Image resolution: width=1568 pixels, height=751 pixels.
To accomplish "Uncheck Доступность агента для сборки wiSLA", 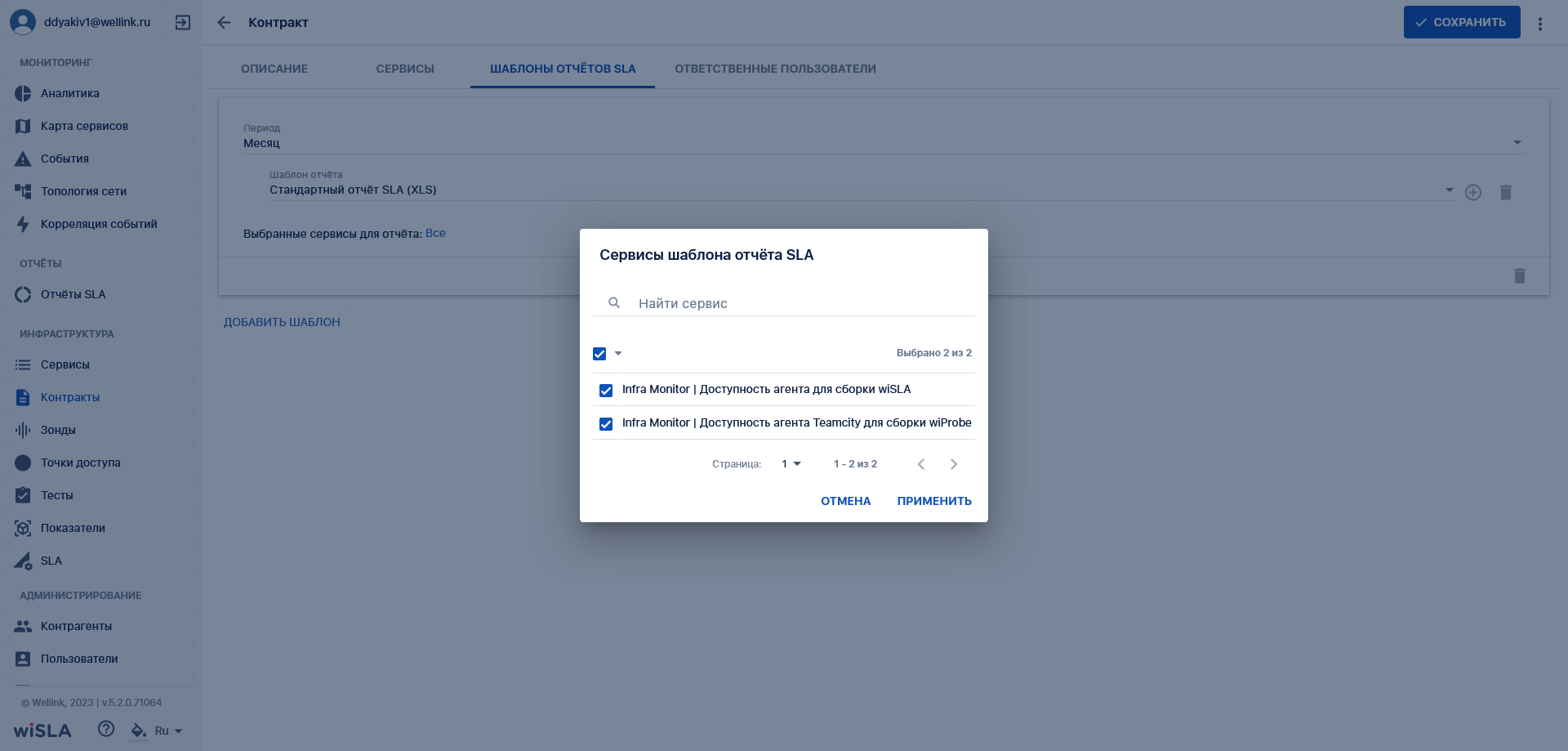I will click(x=606, y=391).
